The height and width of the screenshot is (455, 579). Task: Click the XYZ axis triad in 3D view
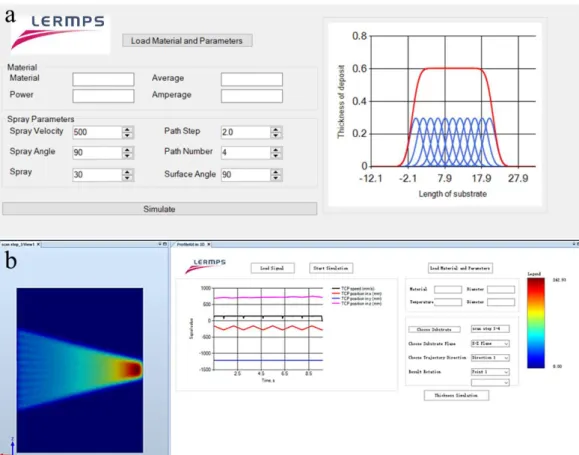9,446
